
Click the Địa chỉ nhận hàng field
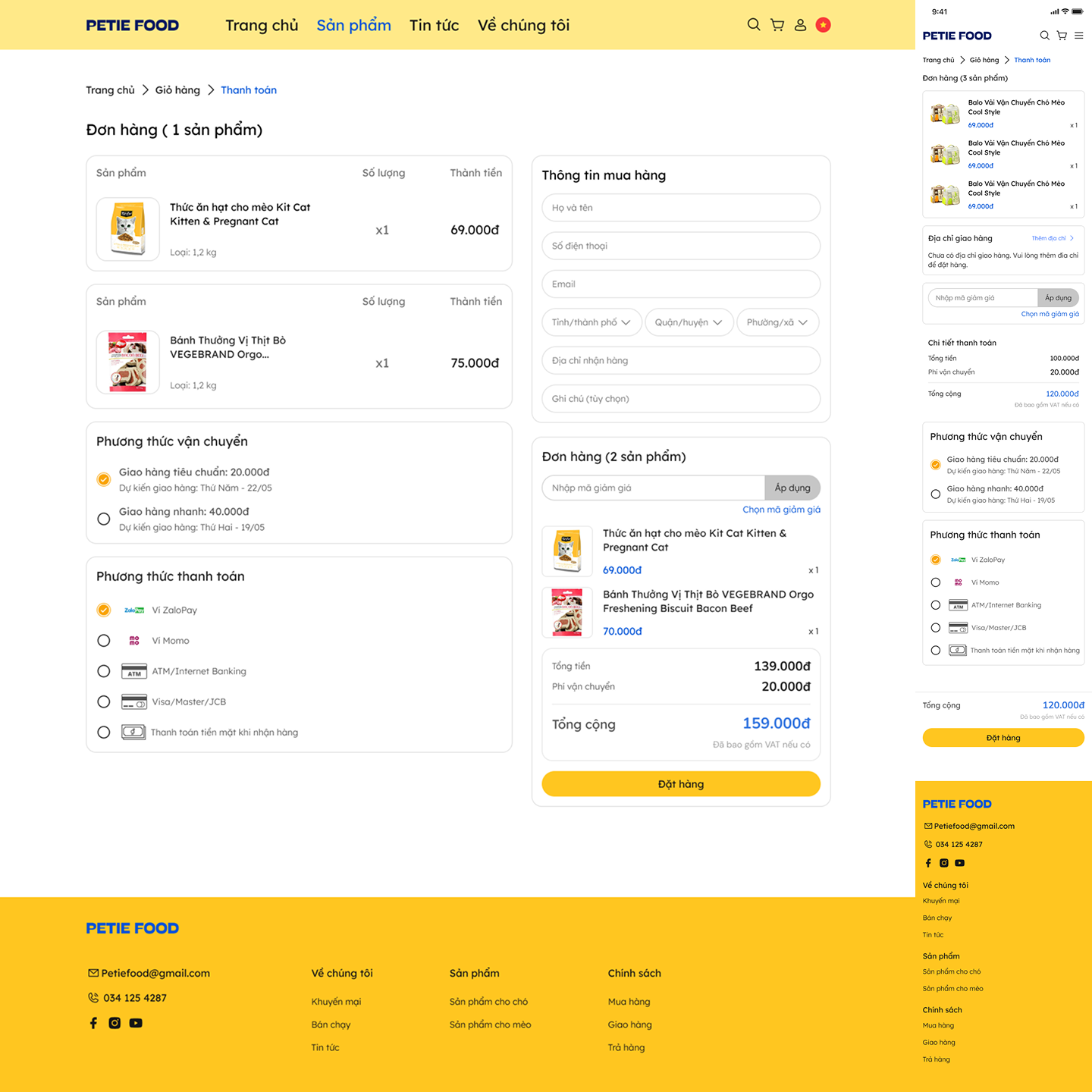681,360
